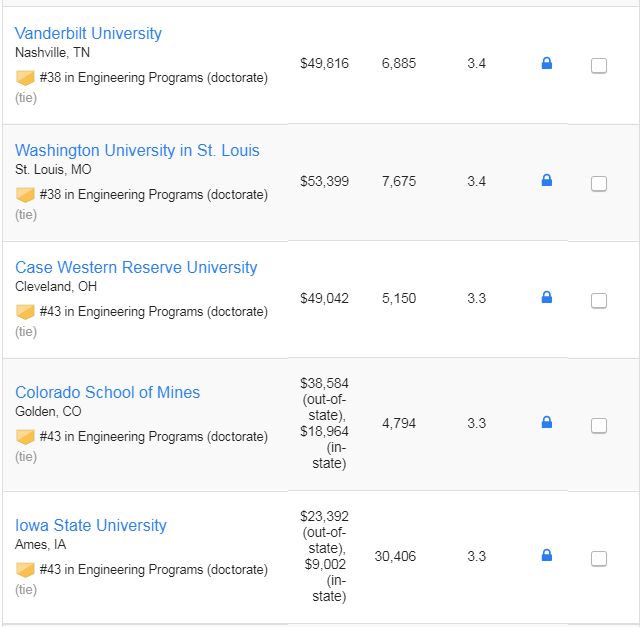
Task: Select the checkbox for Case Western Reserve University
Action: [x=599, y=300]
